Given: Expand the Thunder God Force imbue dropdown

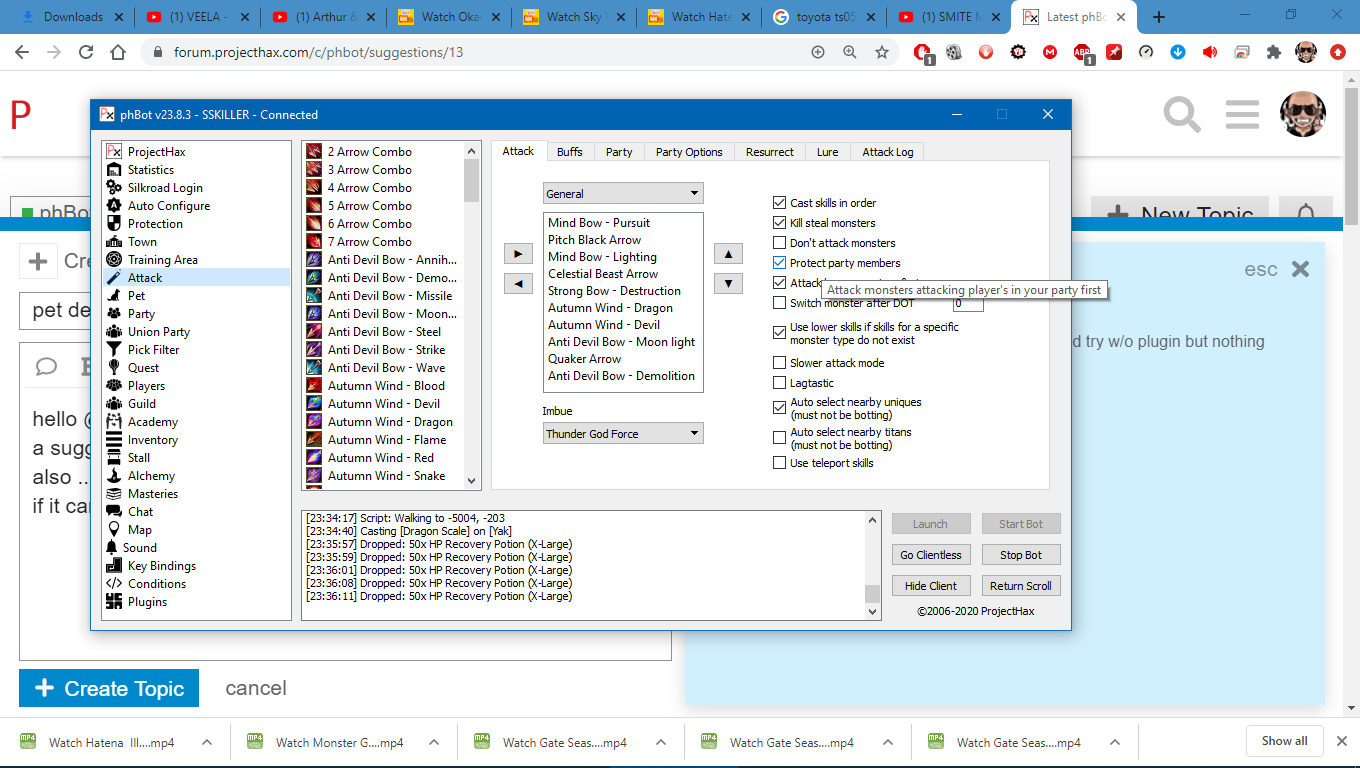Looking at the screenshot, I should pyautogui.click(x=623, y=434).
